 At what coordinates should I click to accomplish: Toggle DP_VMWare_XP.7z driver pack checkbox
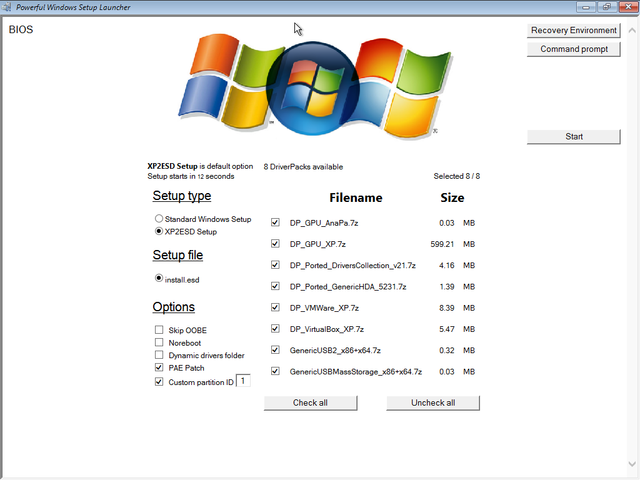[275, 308]
